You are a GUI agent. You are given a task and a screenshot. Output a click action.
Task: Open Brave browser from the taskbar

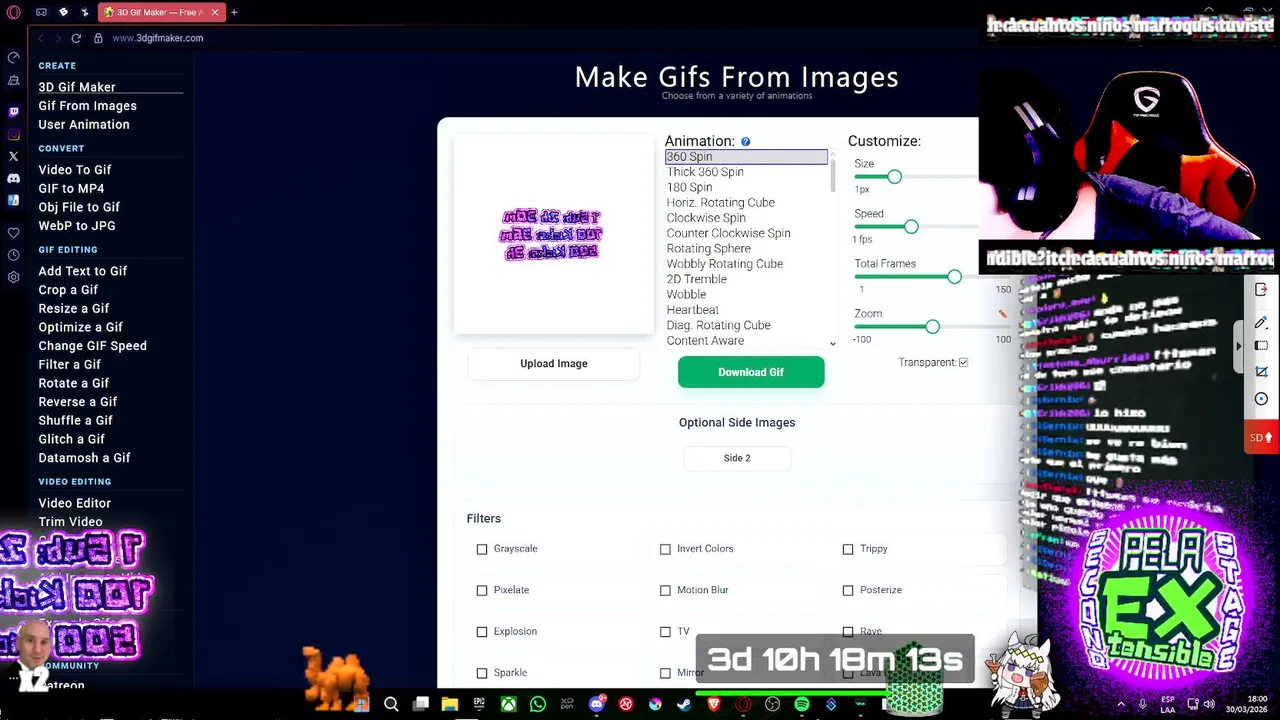pyautogui.click(x=714, y=704)
